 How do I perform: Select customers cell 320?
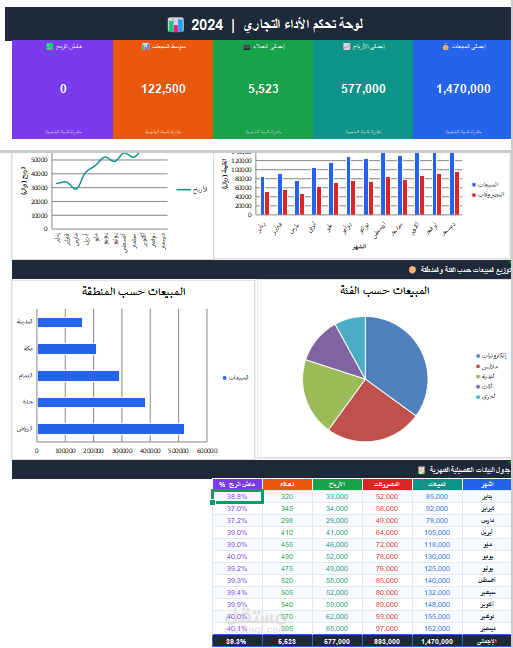(x=287, y=497)
